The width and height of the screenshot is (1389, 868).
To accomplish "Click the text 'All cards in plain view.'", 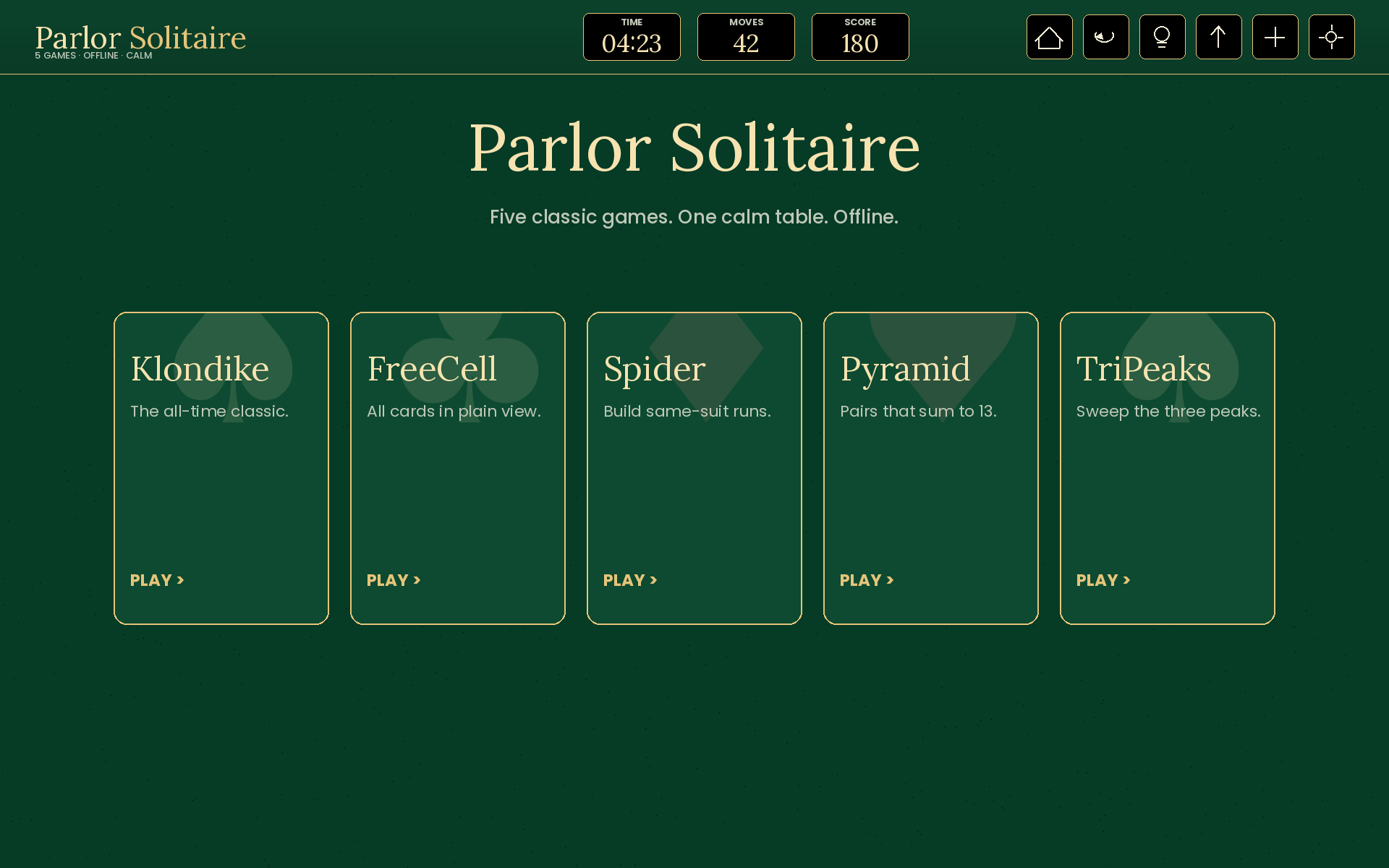I will coord(454,411).
